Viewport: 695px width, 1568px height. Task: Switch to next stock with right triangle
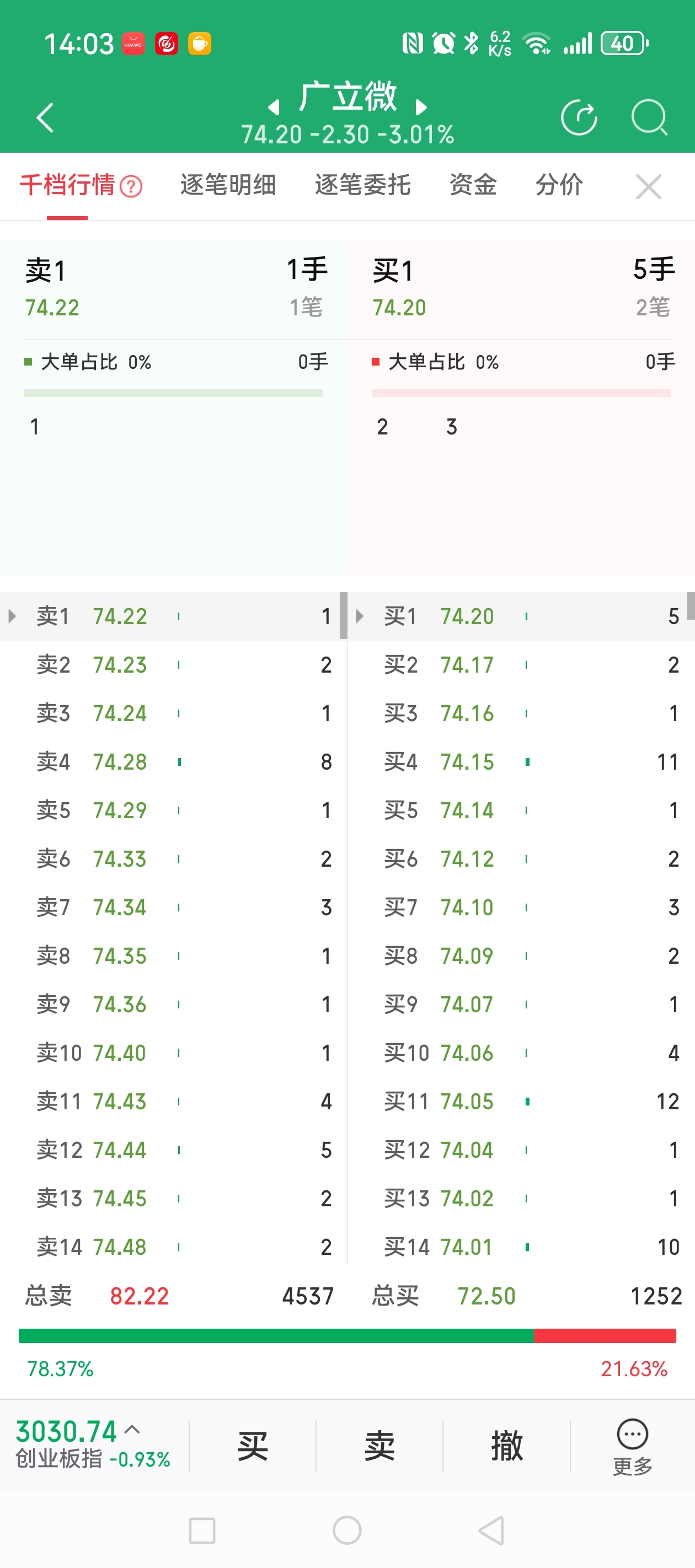[x=421, y=108]
